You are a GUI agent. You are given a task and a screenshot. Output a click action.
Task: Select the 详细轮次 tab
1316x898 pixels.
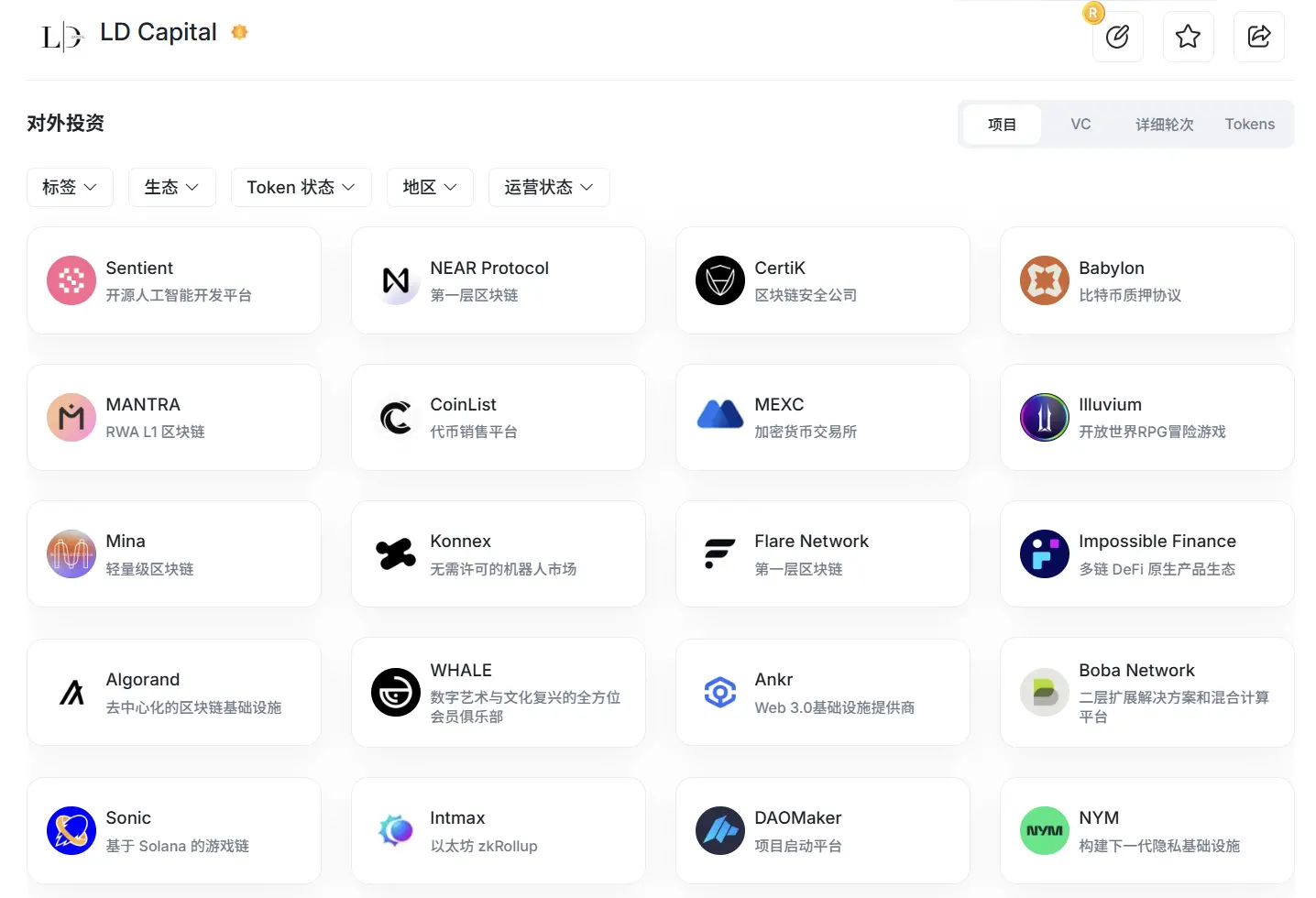(x=1164, y=124)
